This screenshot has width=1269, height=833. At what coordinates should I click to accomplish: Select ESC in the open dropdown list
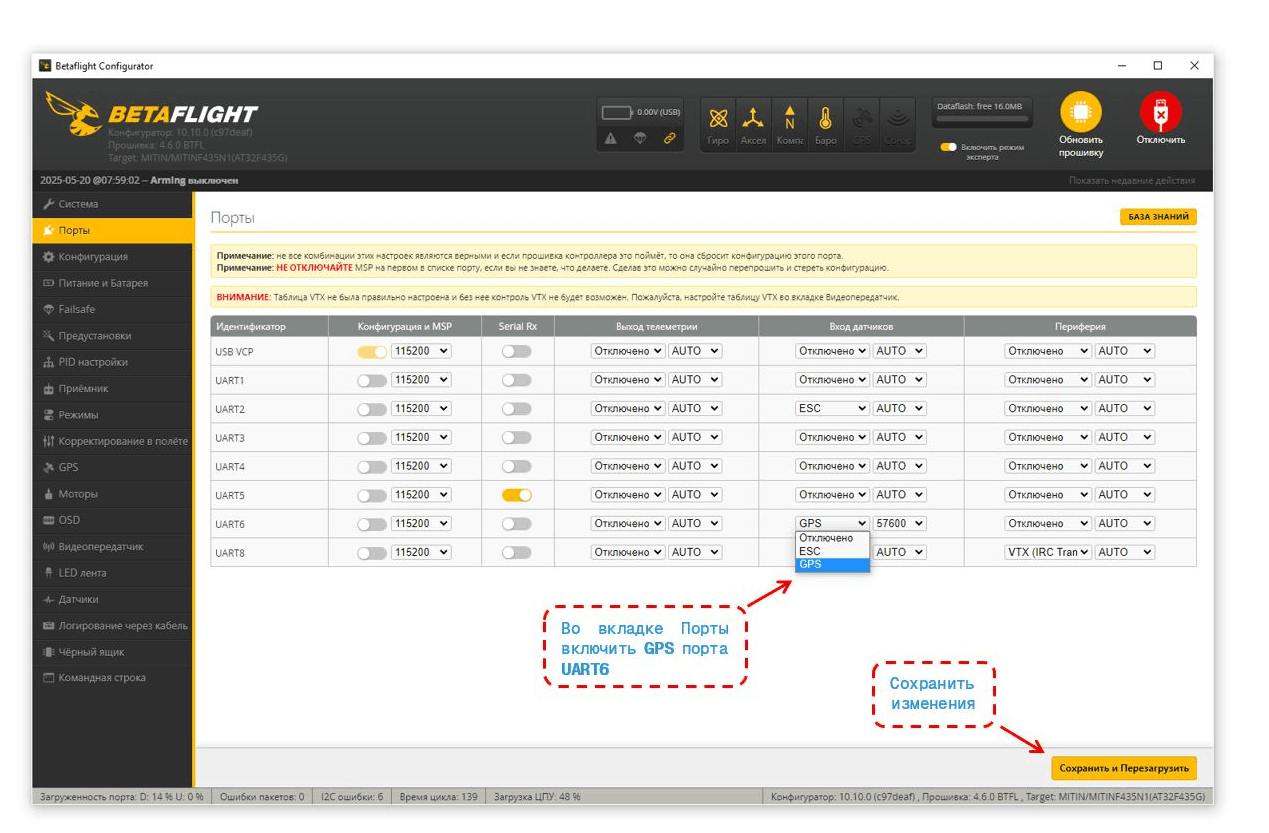(x=833, y=551)
